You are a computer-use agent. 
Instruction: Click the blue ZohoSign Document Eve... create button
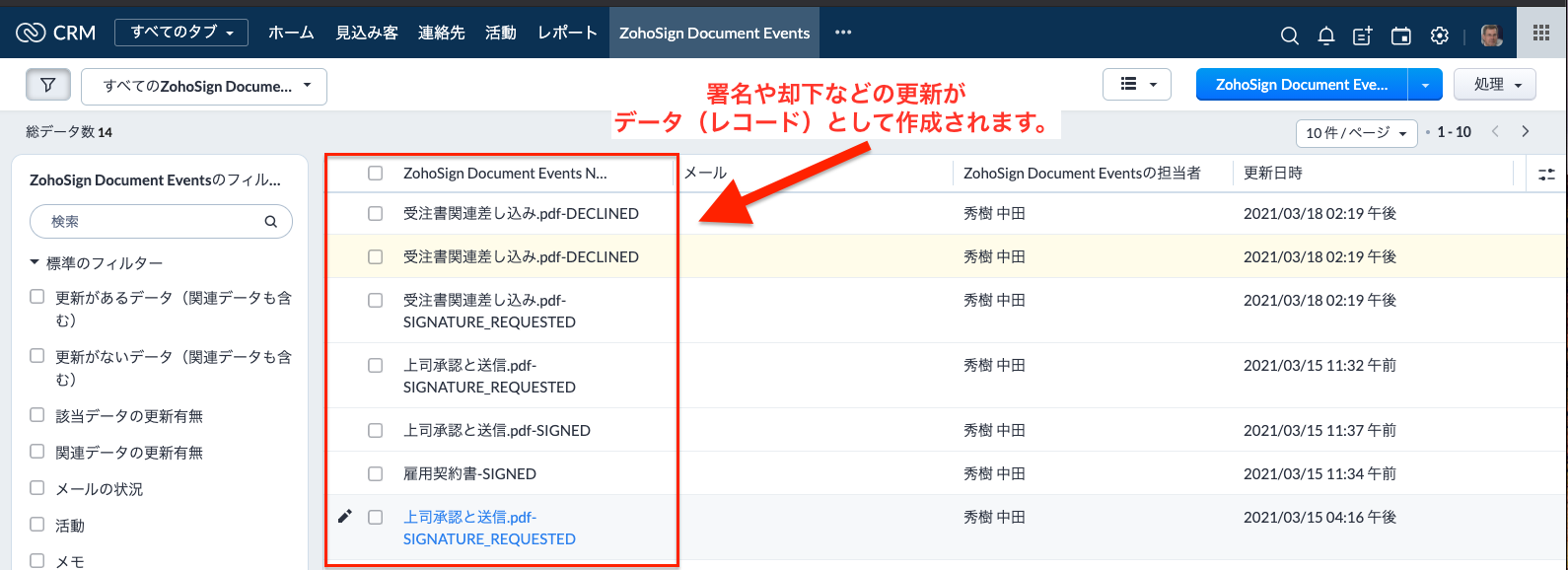point(1302,85)
